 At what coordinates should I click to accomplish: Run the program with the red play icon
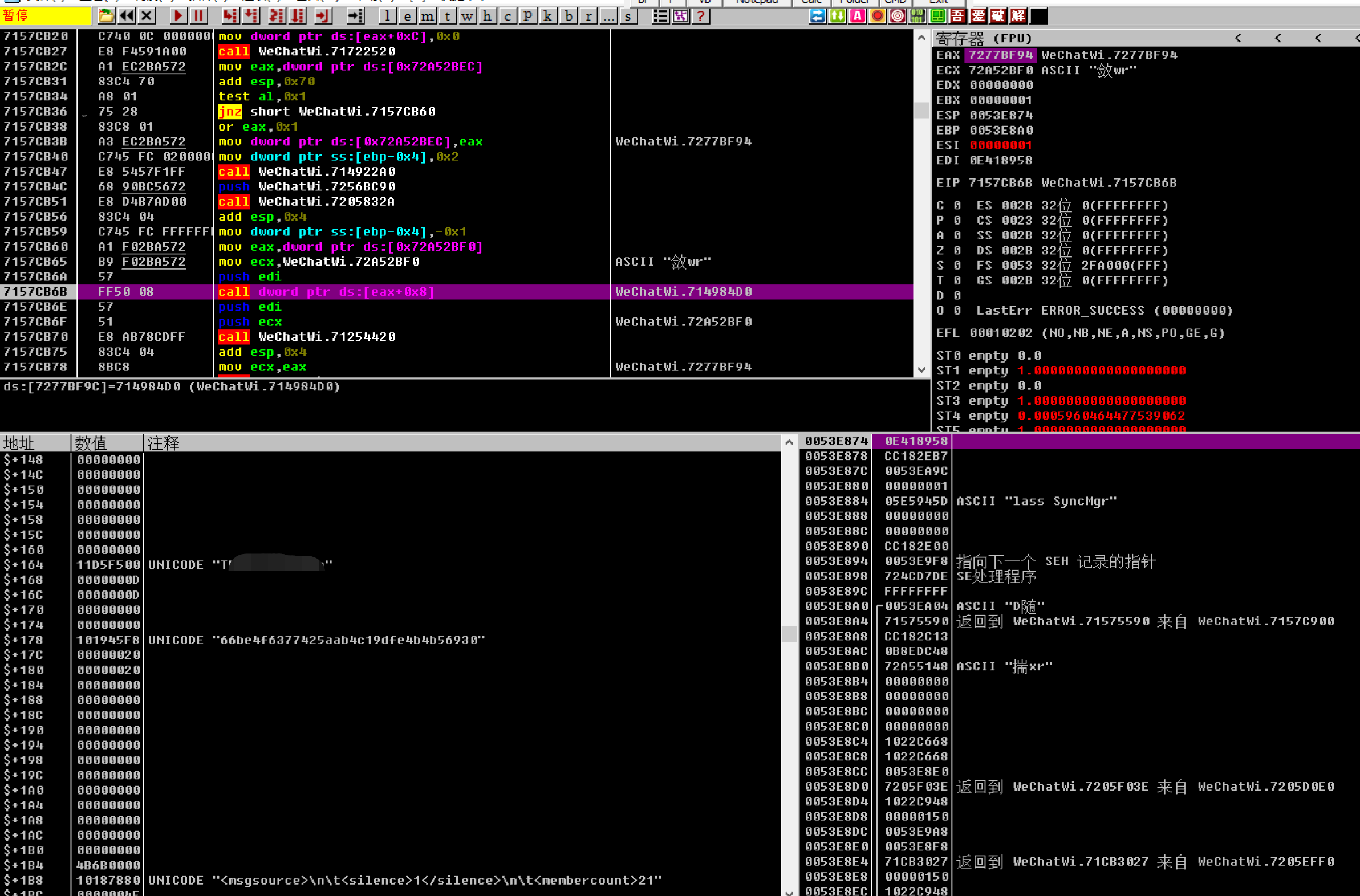point(178,16)
